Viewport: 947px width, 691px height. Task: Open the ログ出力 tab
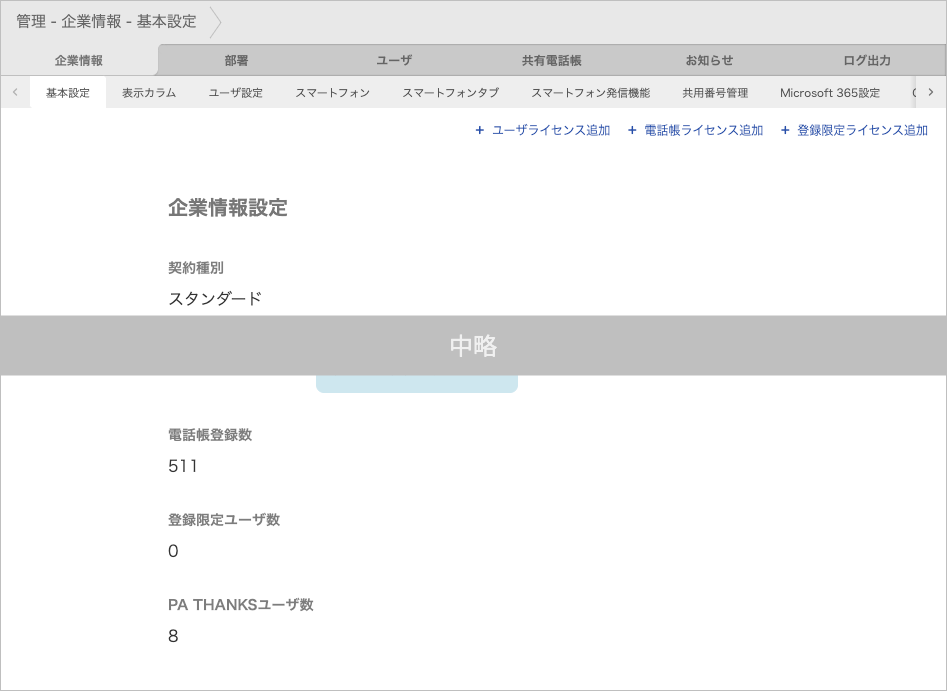867,60
